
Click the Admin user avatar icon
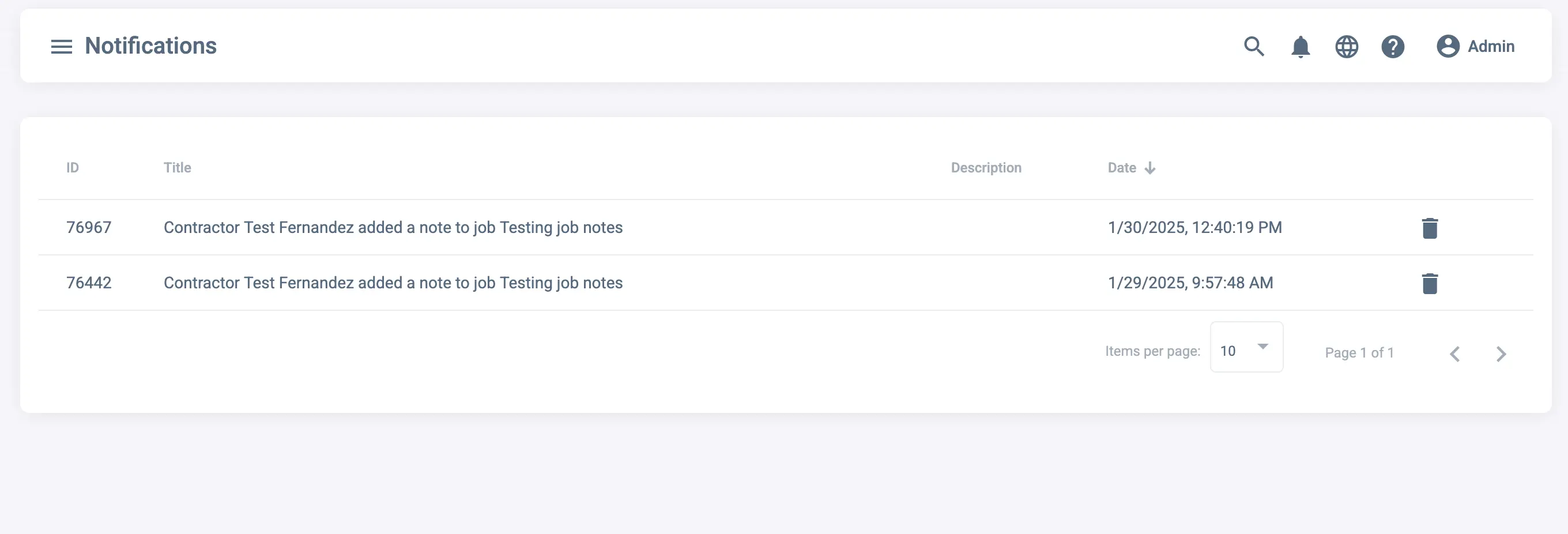[x=1448, y=46]
